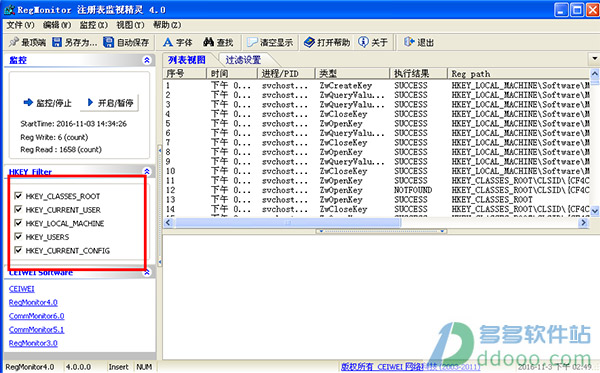Uncheck HKEY_CURRENT_USER filter
600x373 pixels.
[x=18, y=210]
